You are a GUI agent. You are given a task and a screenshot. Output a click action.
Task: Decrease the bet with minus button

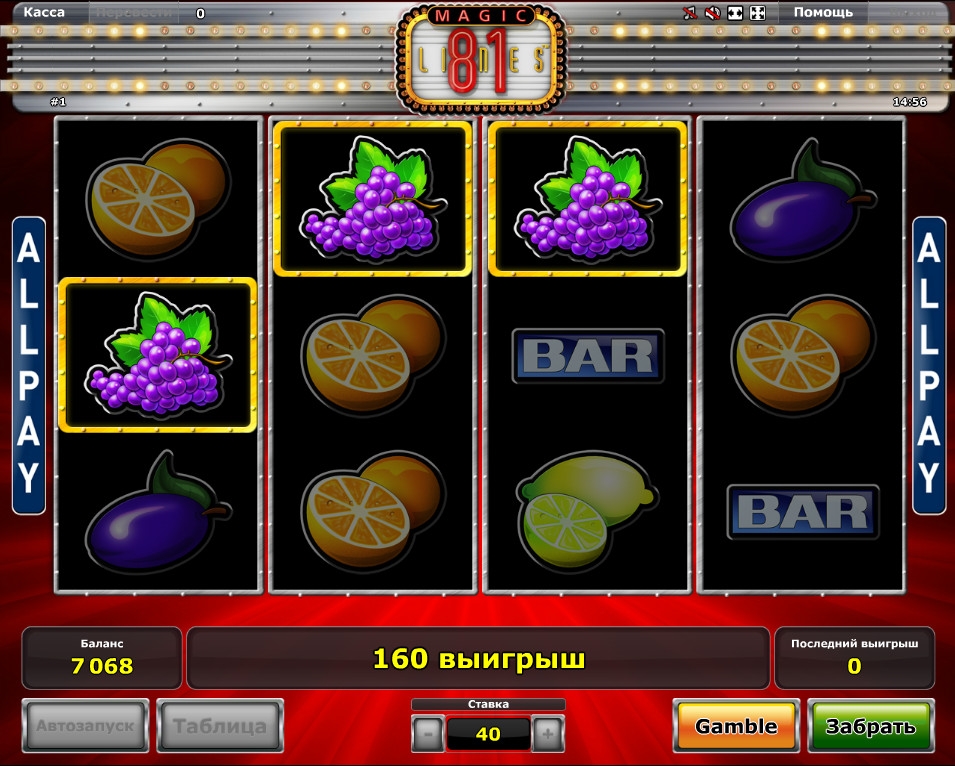coord(428,734)
